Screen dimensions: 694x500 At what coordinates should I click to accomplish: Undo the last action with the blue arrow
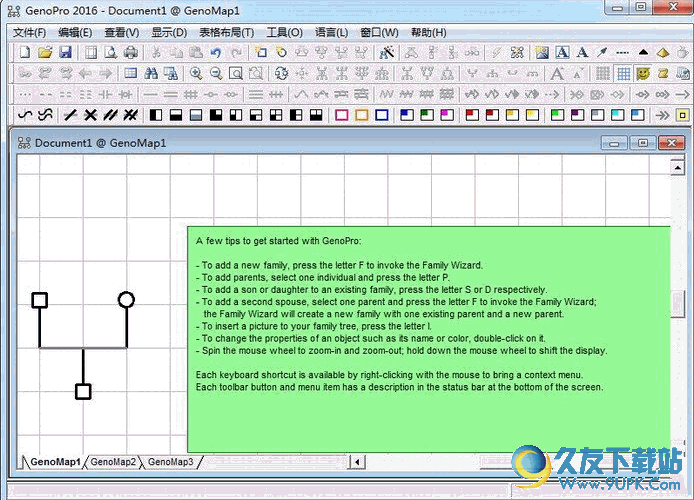216,53
